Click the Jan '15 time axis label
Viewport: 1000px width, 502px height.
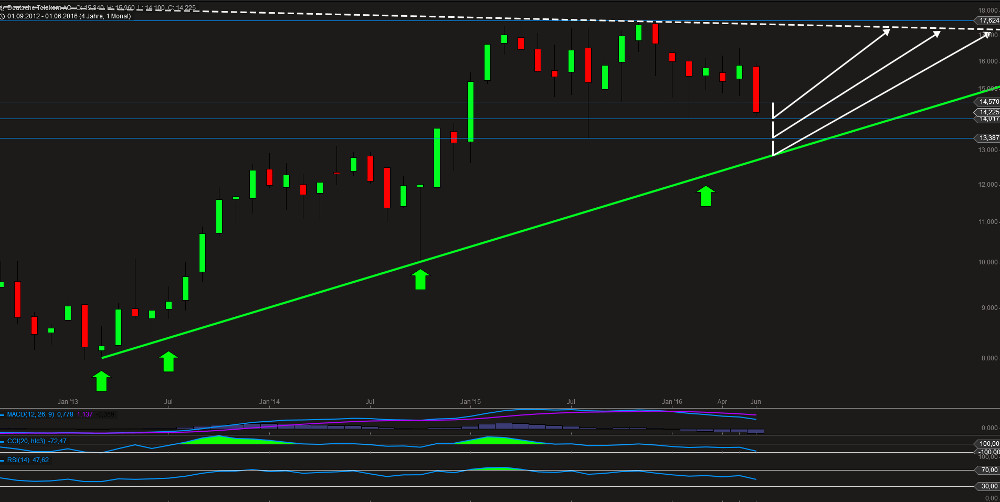pos(470,401)
